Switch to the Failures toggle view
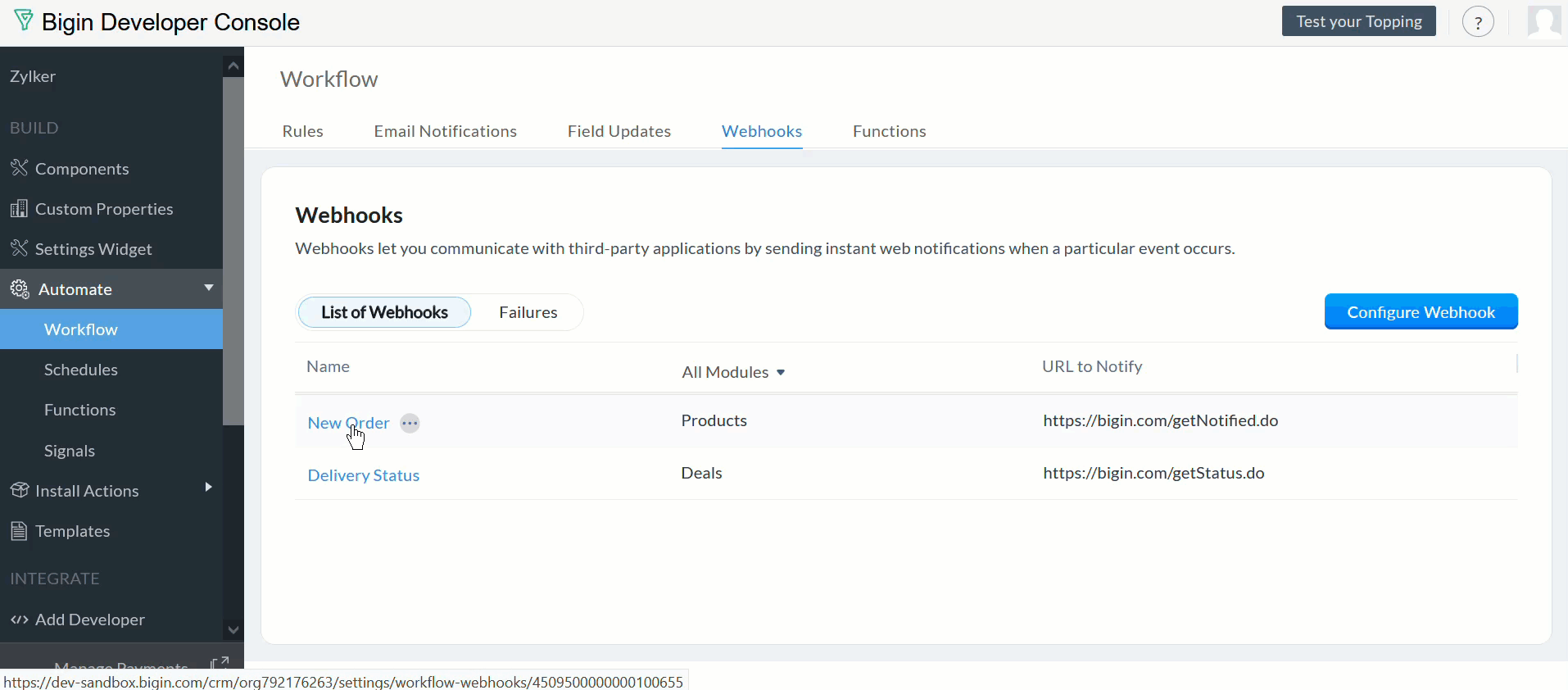Image resolution: width=1568 pixels, height=690 pixels. 528,312
